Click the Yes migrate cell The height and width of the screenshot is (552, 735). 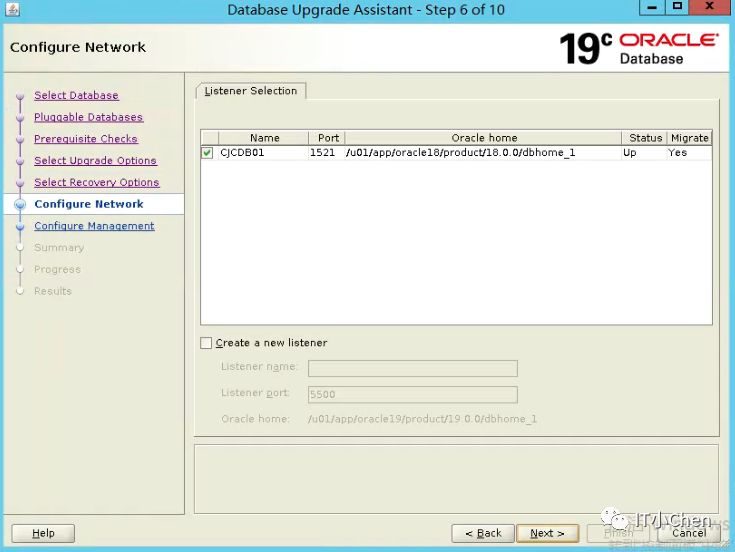689,153
